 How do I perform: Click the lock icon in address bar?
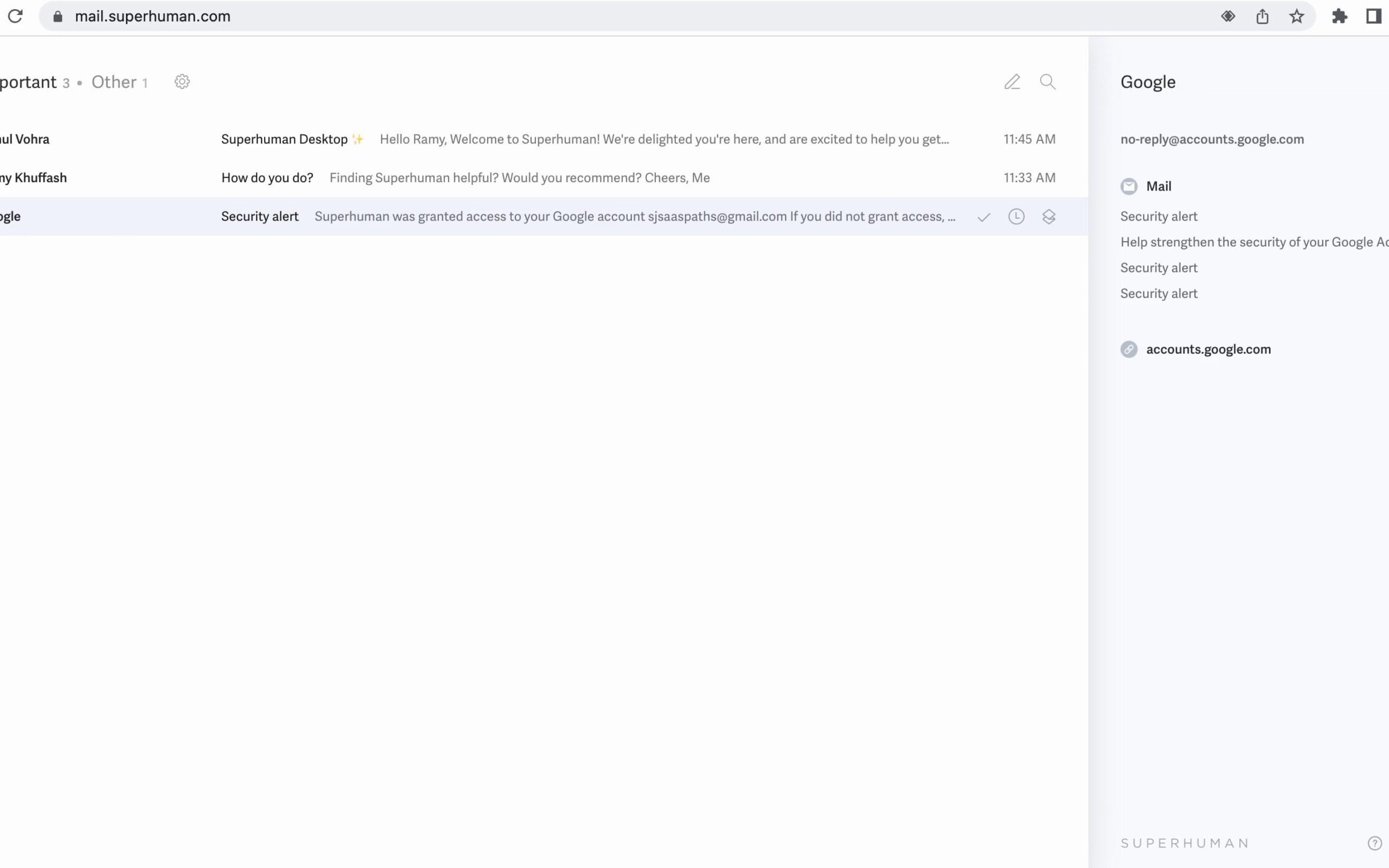click(58, 16)
